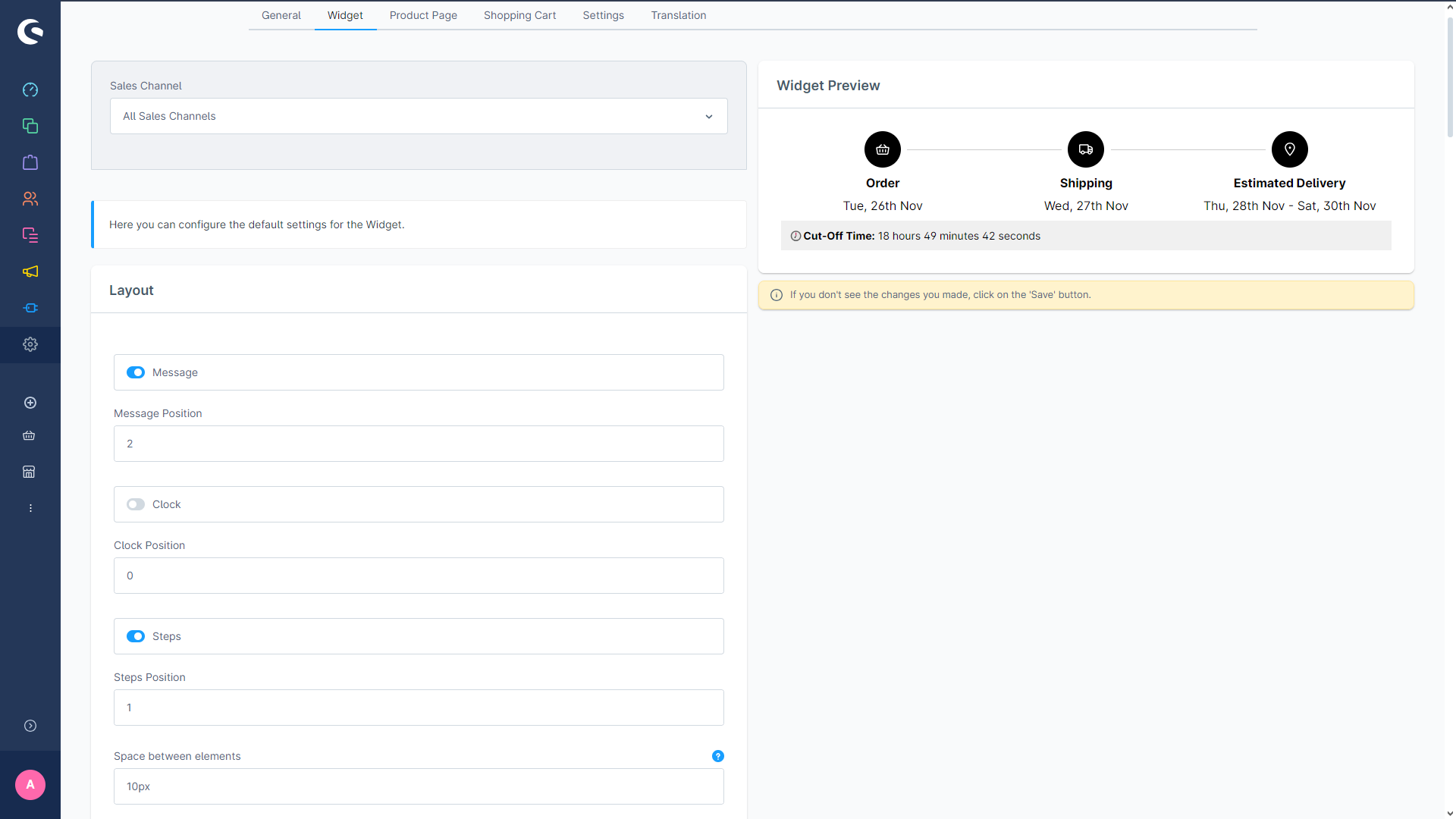Click the Estimated Delivery pin icon
Viewport: 1456px width, 819px height.
[1289, 149]
